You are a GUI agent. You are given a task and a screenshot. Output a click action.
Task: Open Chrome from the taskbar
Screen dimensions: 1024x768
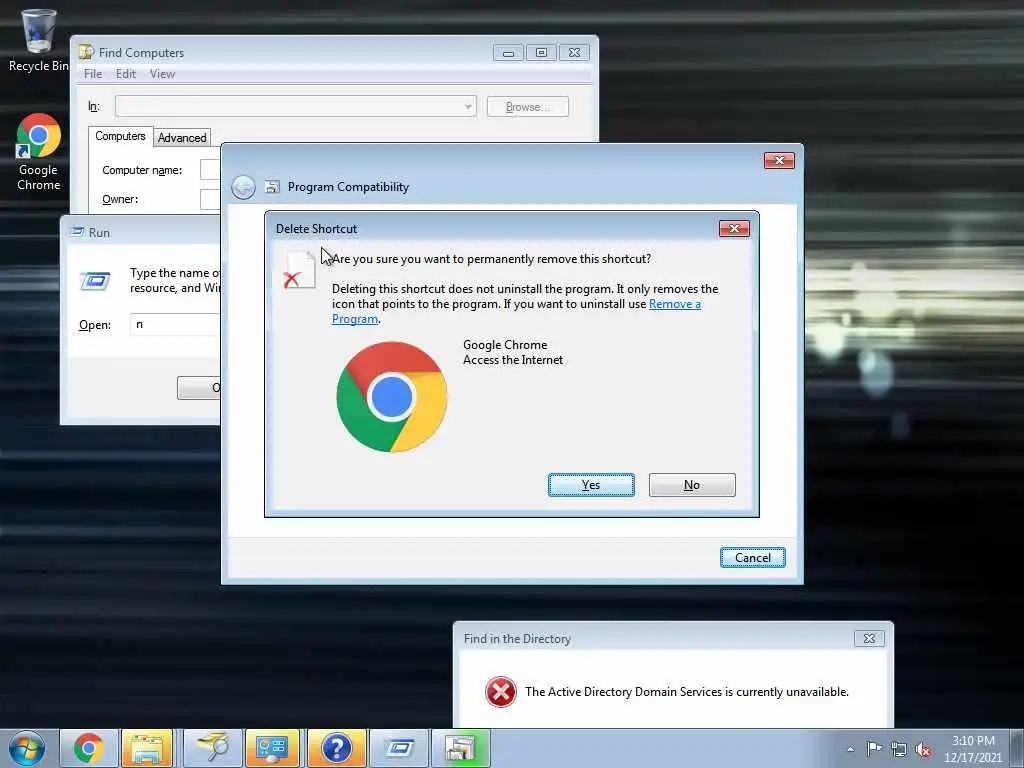(x=88, y=748)
